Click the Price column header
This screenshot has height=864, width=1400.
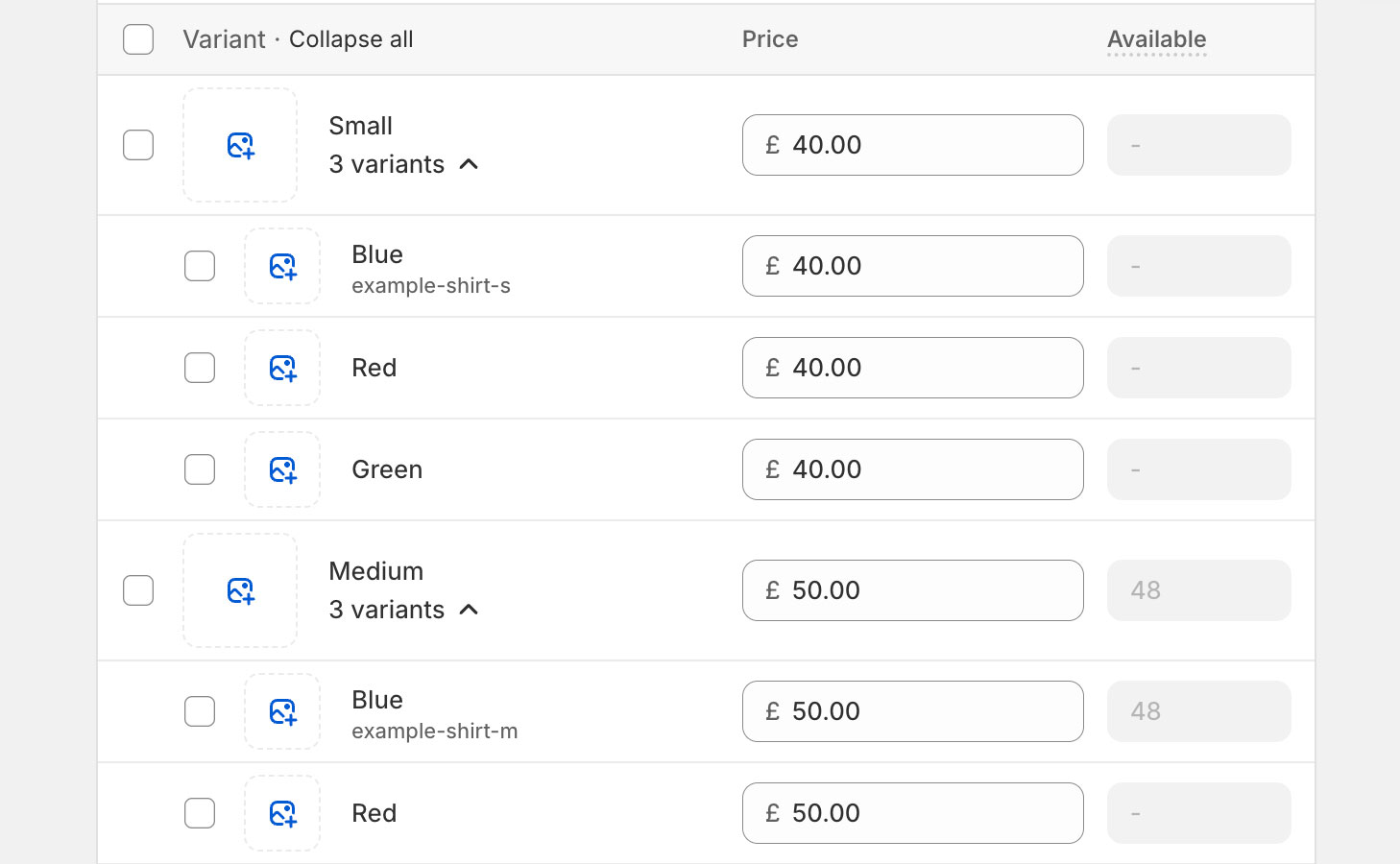point(770,39)
